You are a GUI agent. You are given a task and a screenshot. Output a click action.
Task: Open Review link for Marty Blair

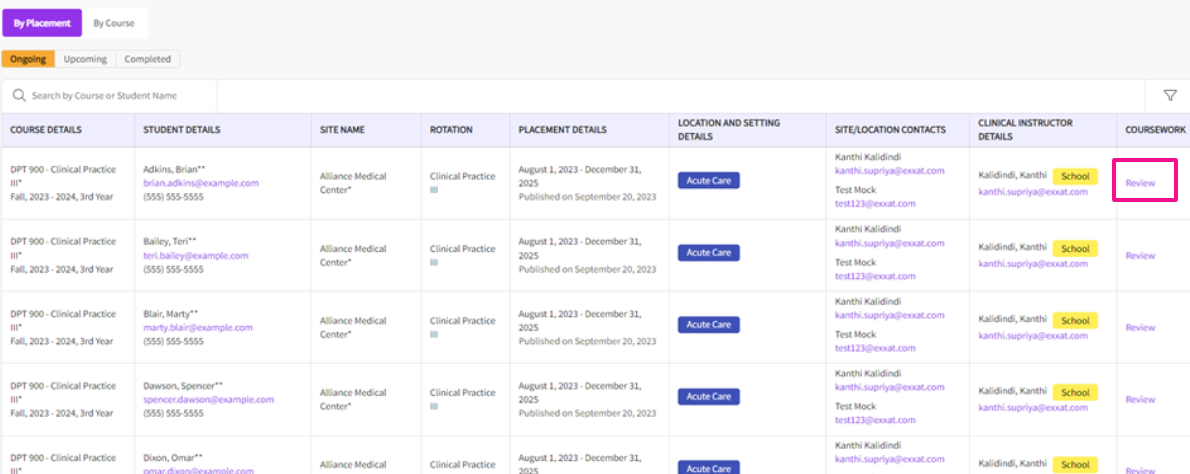point(1140,327)
